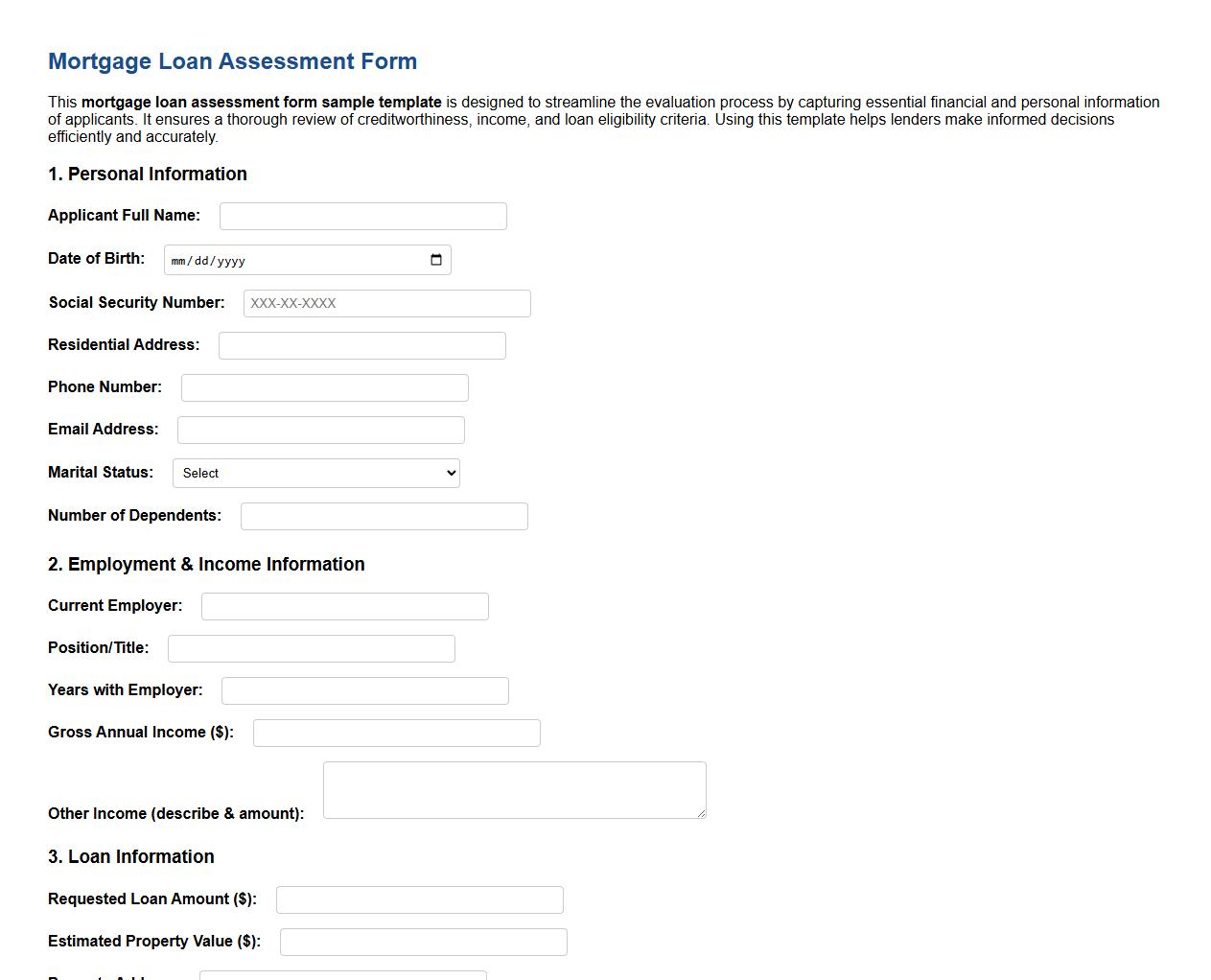Viewport: 1211px width, 980px height.
Task: Click the Estimated Property Value field
Action: [x=423, y=942]
